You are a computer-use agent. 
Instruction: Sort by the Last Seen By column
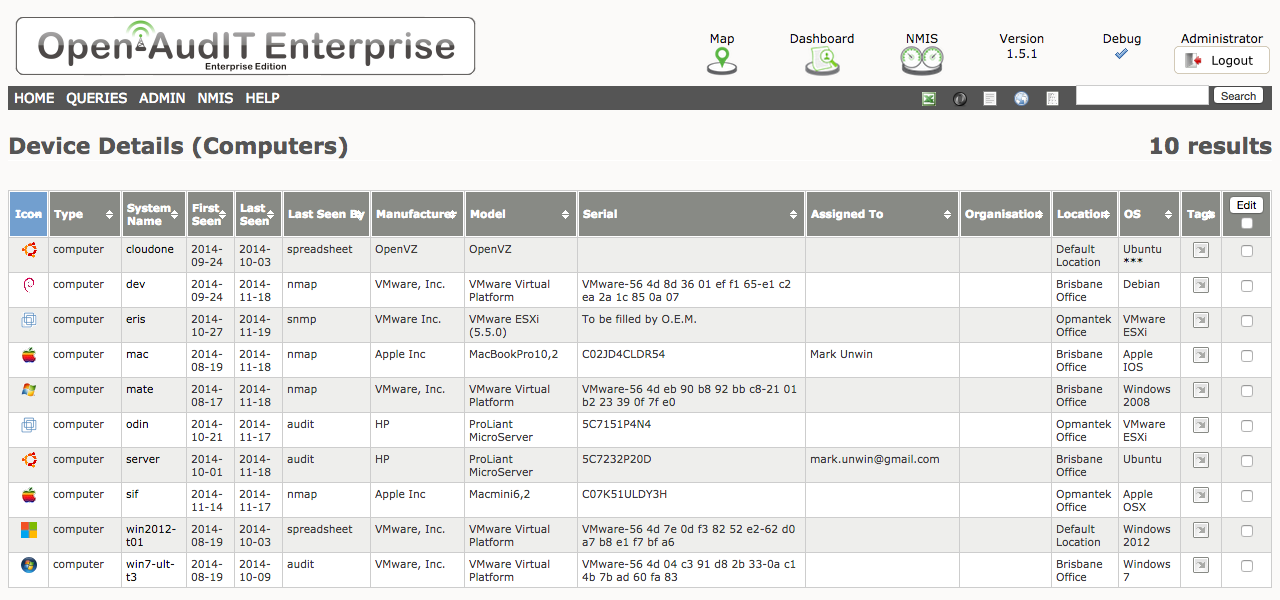point(326,214)
